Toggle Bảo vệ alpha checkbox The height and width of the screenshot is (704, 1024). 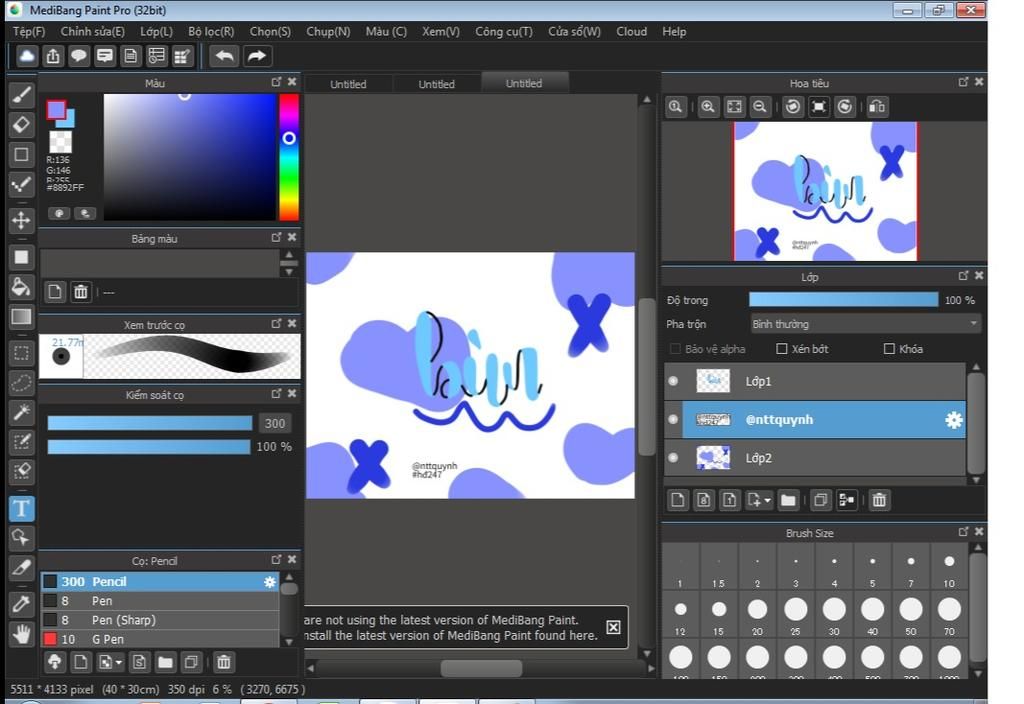click(676, 349)
